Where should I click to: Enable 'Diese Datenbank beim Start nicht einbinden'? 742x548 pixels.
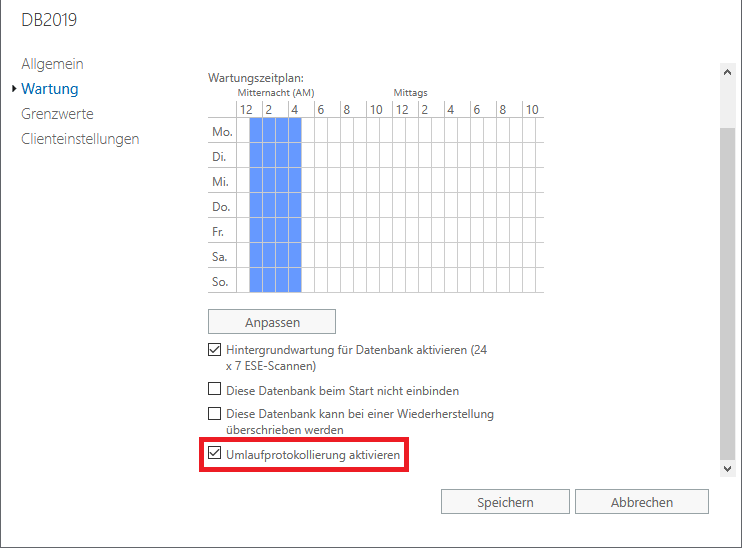coord(214,390)
